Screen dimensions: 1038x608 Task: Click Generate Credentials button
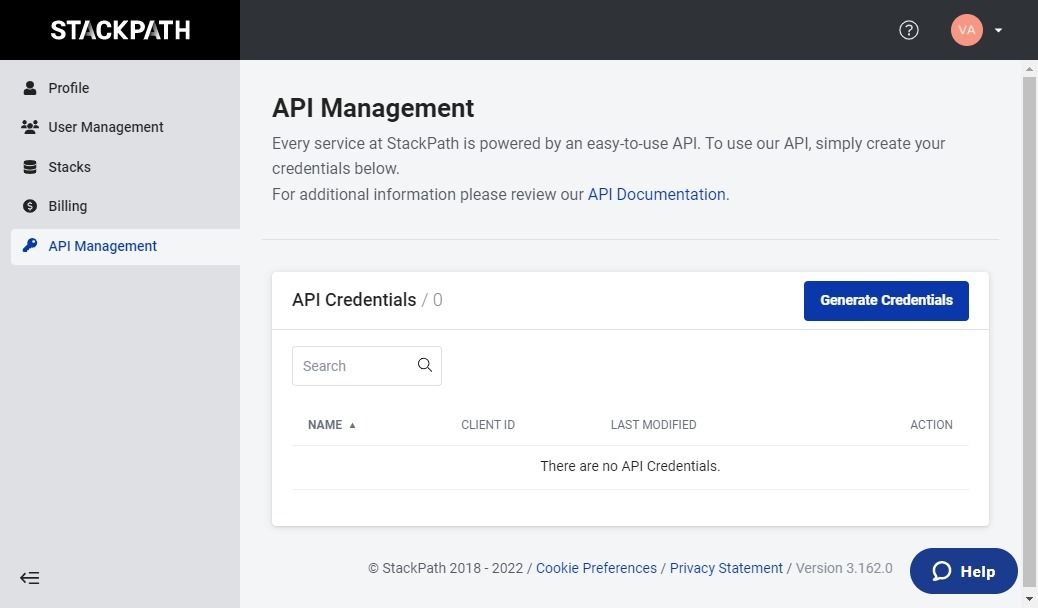coord(886,301)
